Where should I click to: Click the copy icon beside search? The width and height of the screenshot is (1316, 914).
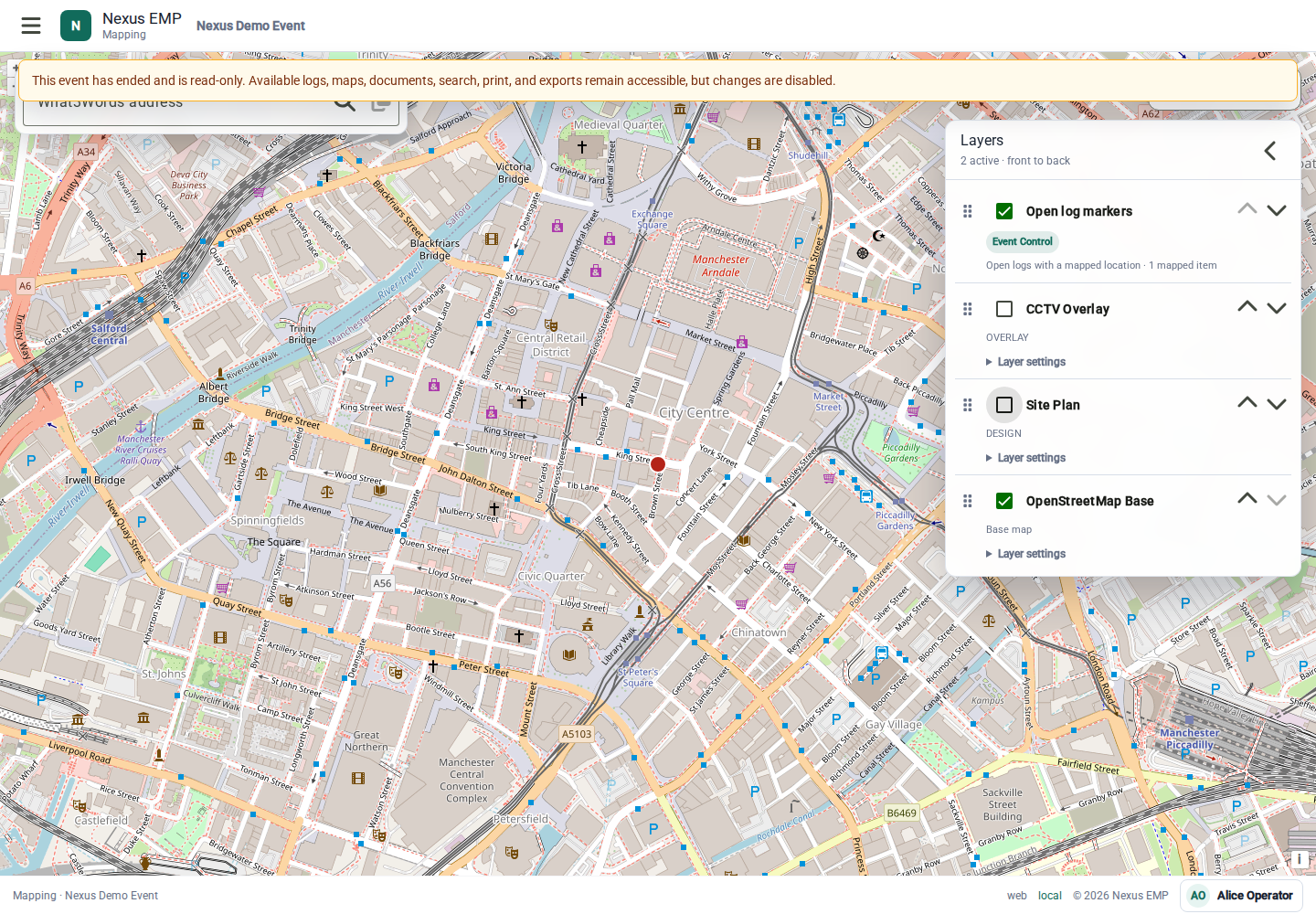[381, 102]
